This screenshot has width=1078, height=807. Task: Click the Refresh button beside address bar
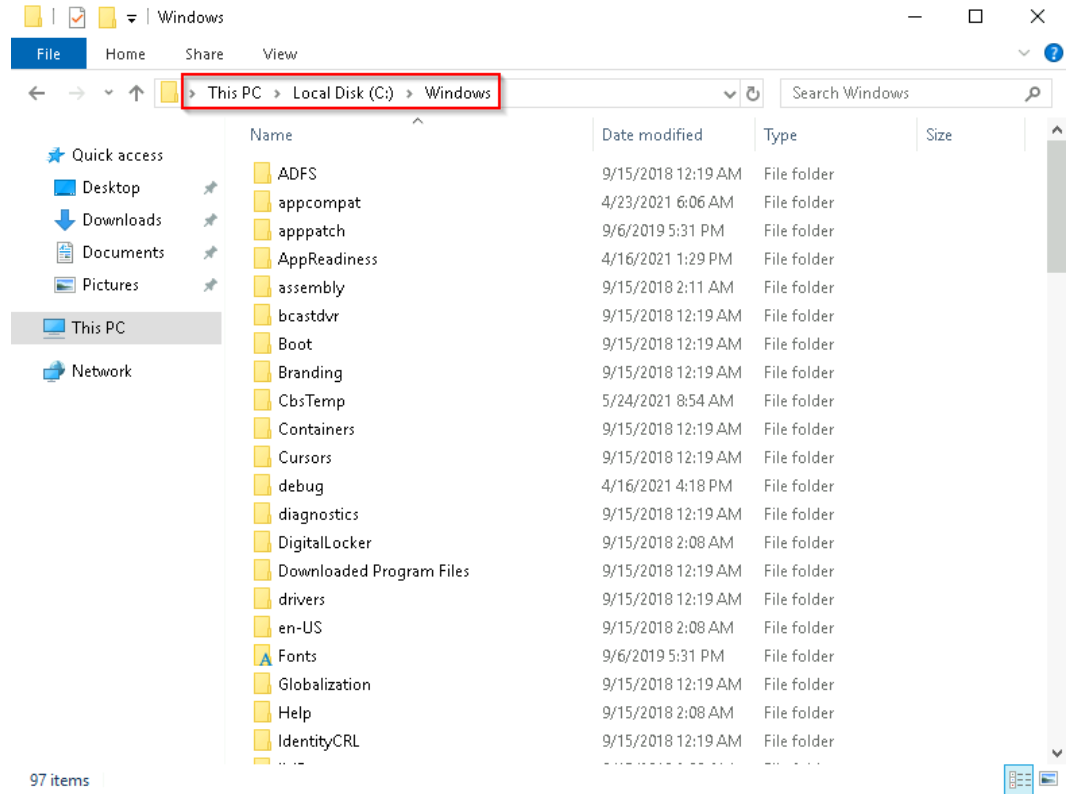pos(754,94)
